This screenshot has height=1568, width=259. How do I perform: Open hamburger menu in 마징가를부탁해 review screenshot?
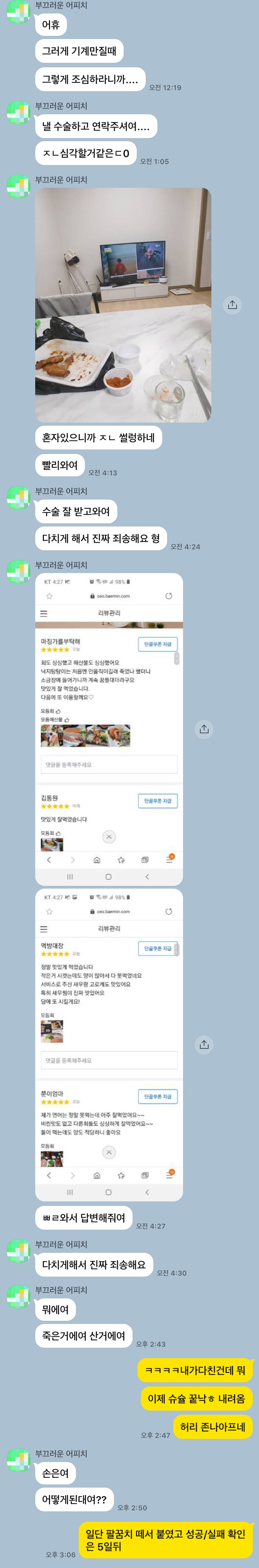tap(44, 613)
